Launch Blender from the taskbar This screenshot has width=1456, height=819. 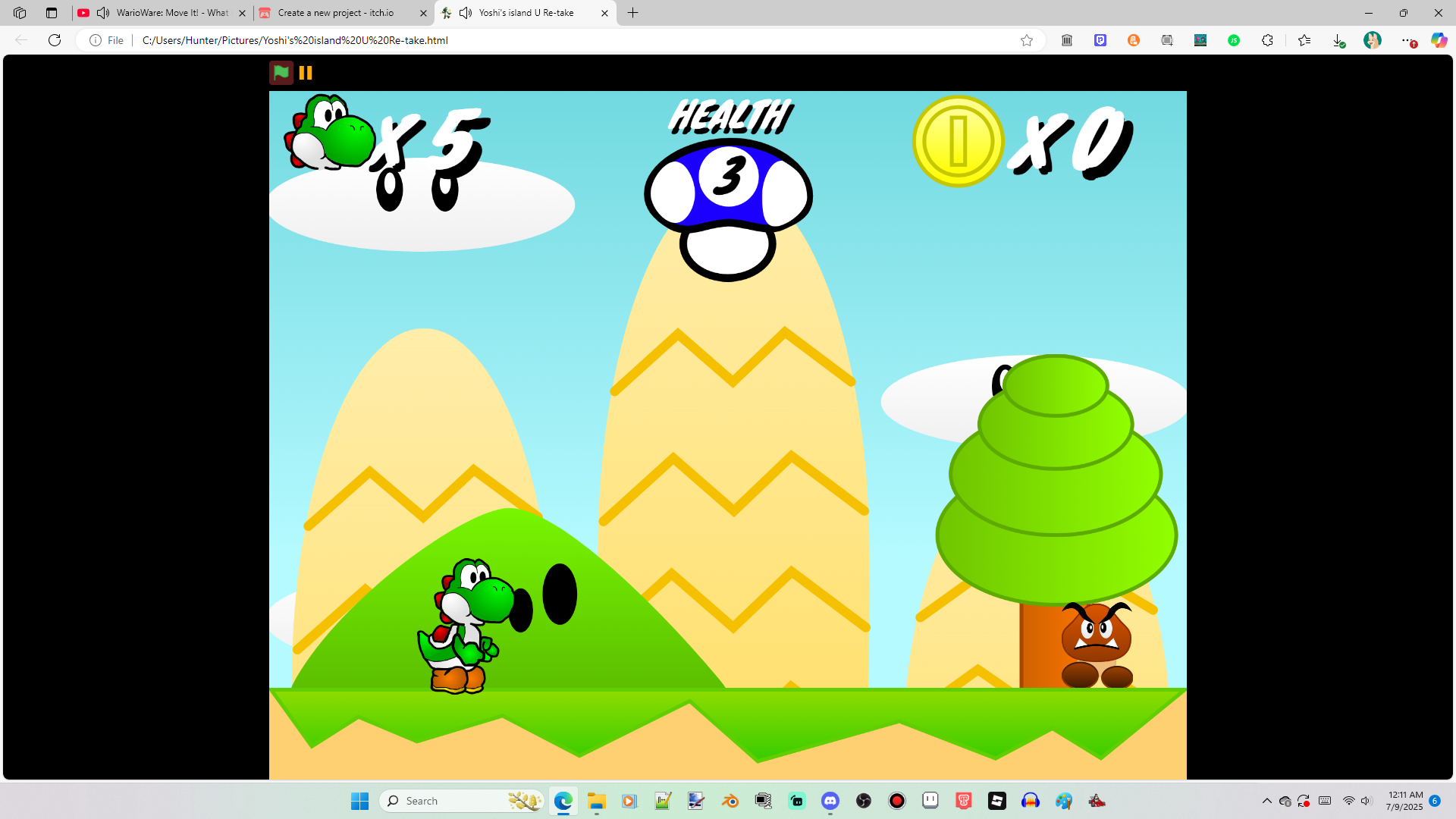click(730, 801)
